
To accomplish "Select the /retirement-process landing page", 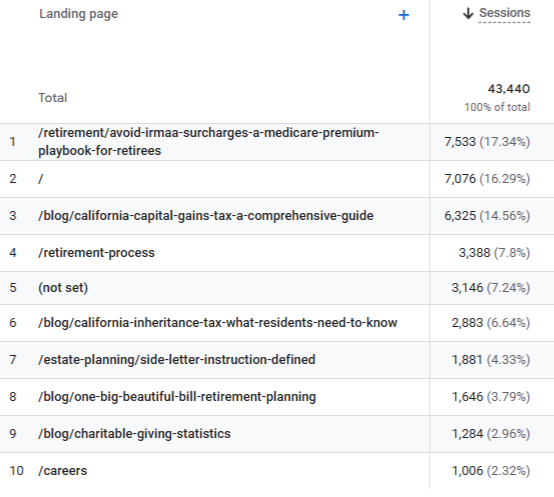I will pos(96,253).
